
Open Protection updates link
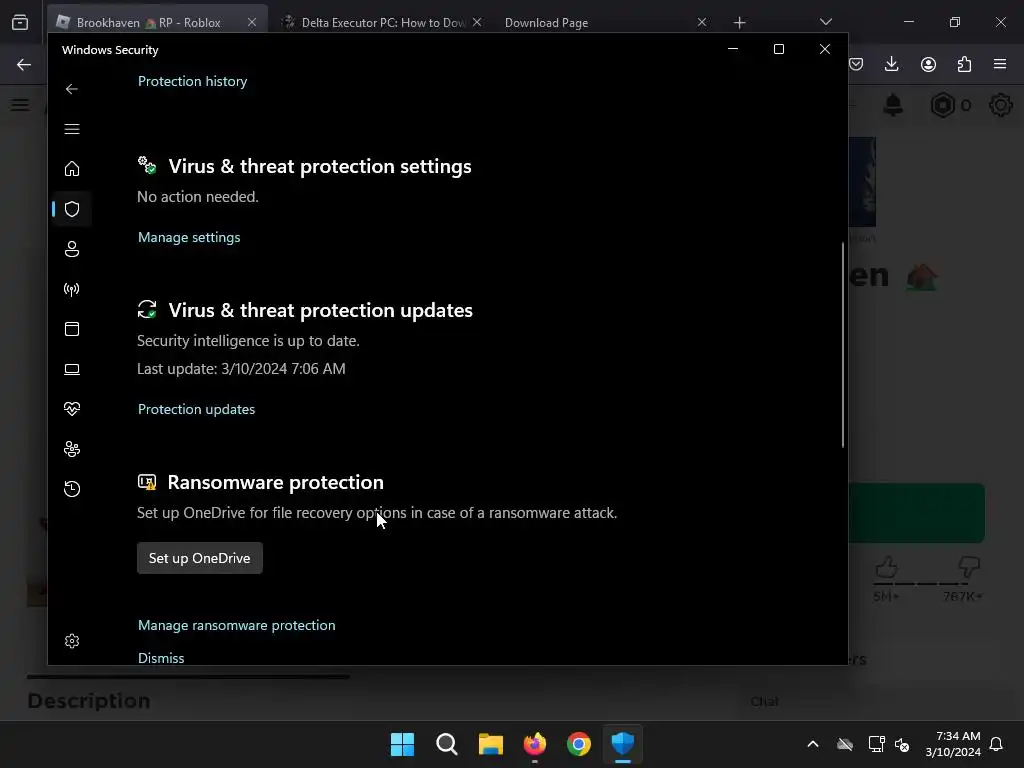[x=196, y=409]
